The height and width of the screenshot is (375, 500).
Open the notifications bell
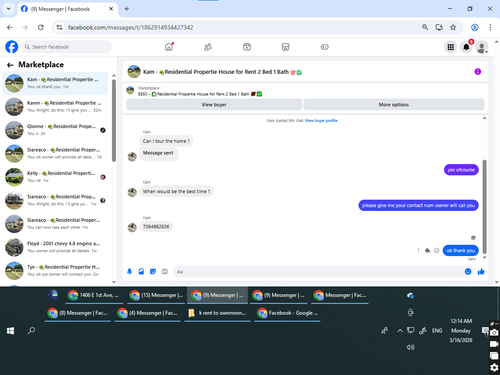point(466,47)
